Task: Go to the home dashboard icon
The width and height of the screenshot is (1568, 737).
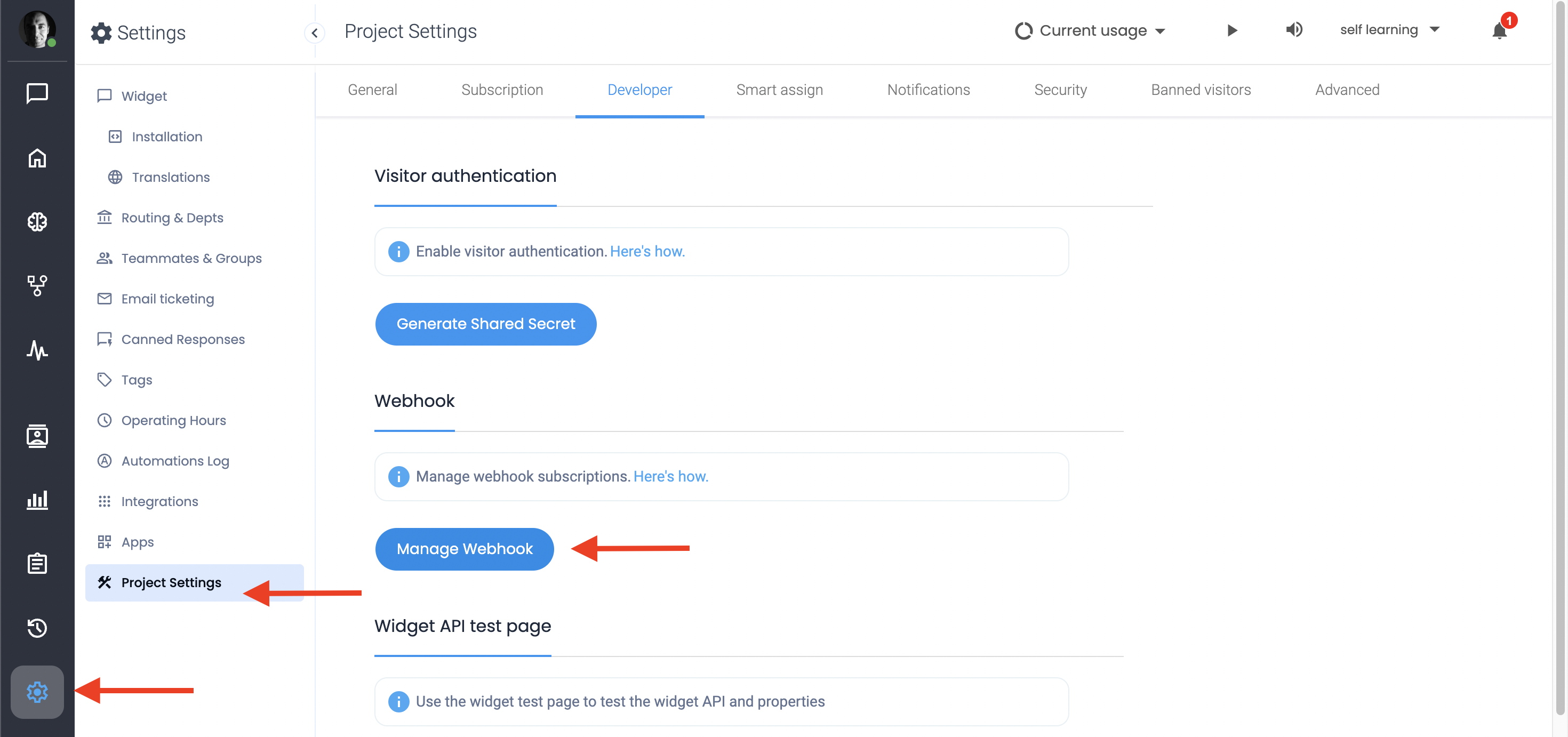Action: [x=37, y=158]
